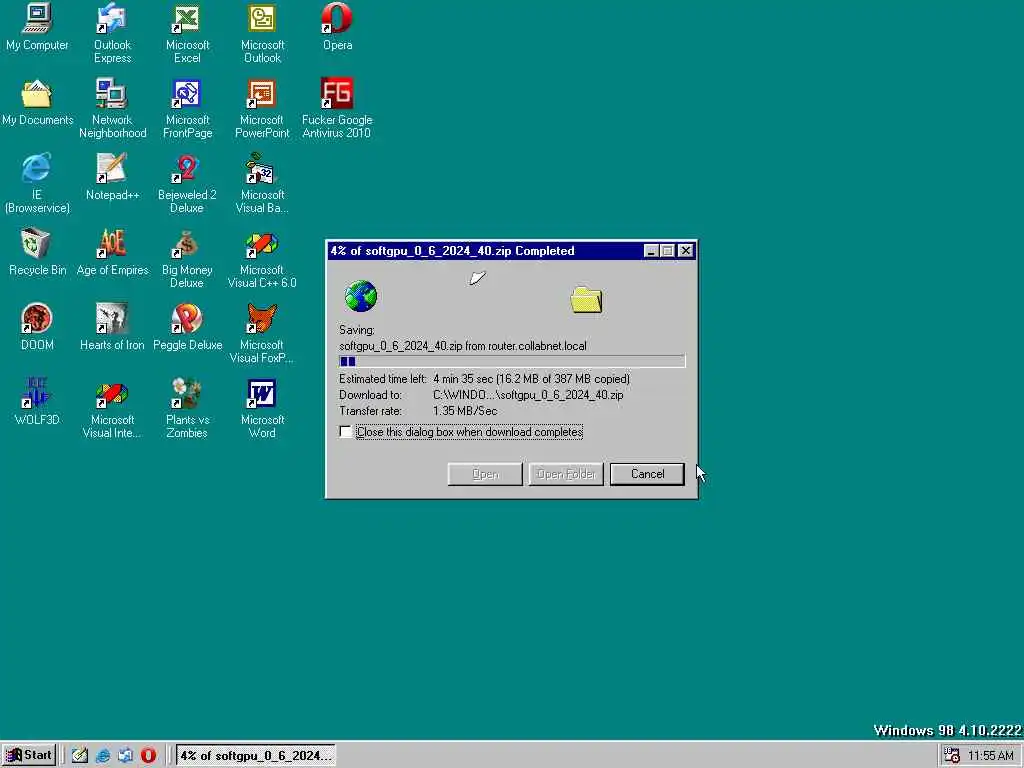Image resolution: width=1024 pixels, height=768 pixels.
Task: Click the 1.35 MB/Sec transfer rate text
Action: pos(465,411)
